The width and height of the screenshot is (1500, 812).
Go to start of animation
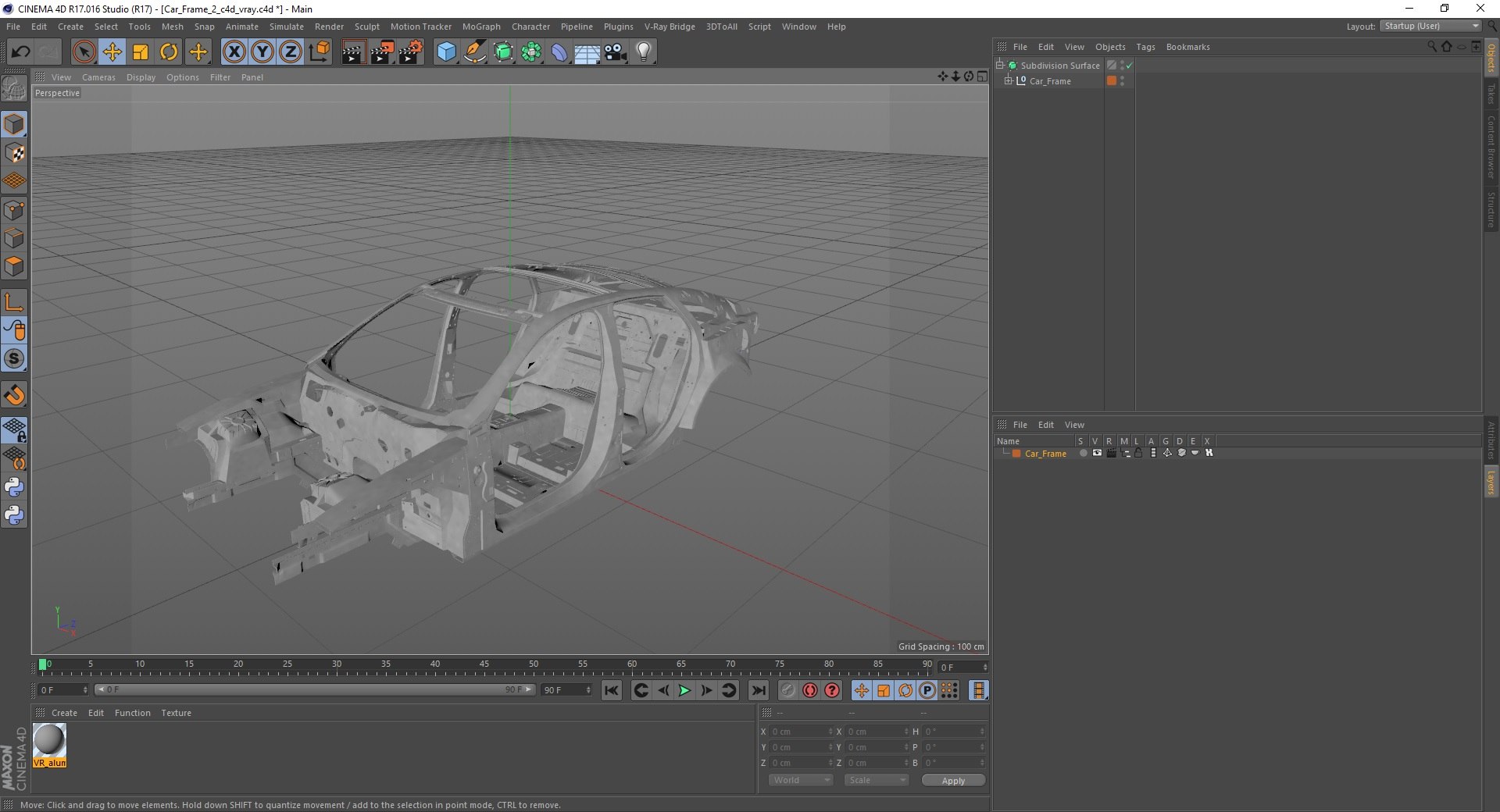click(612, 690)
